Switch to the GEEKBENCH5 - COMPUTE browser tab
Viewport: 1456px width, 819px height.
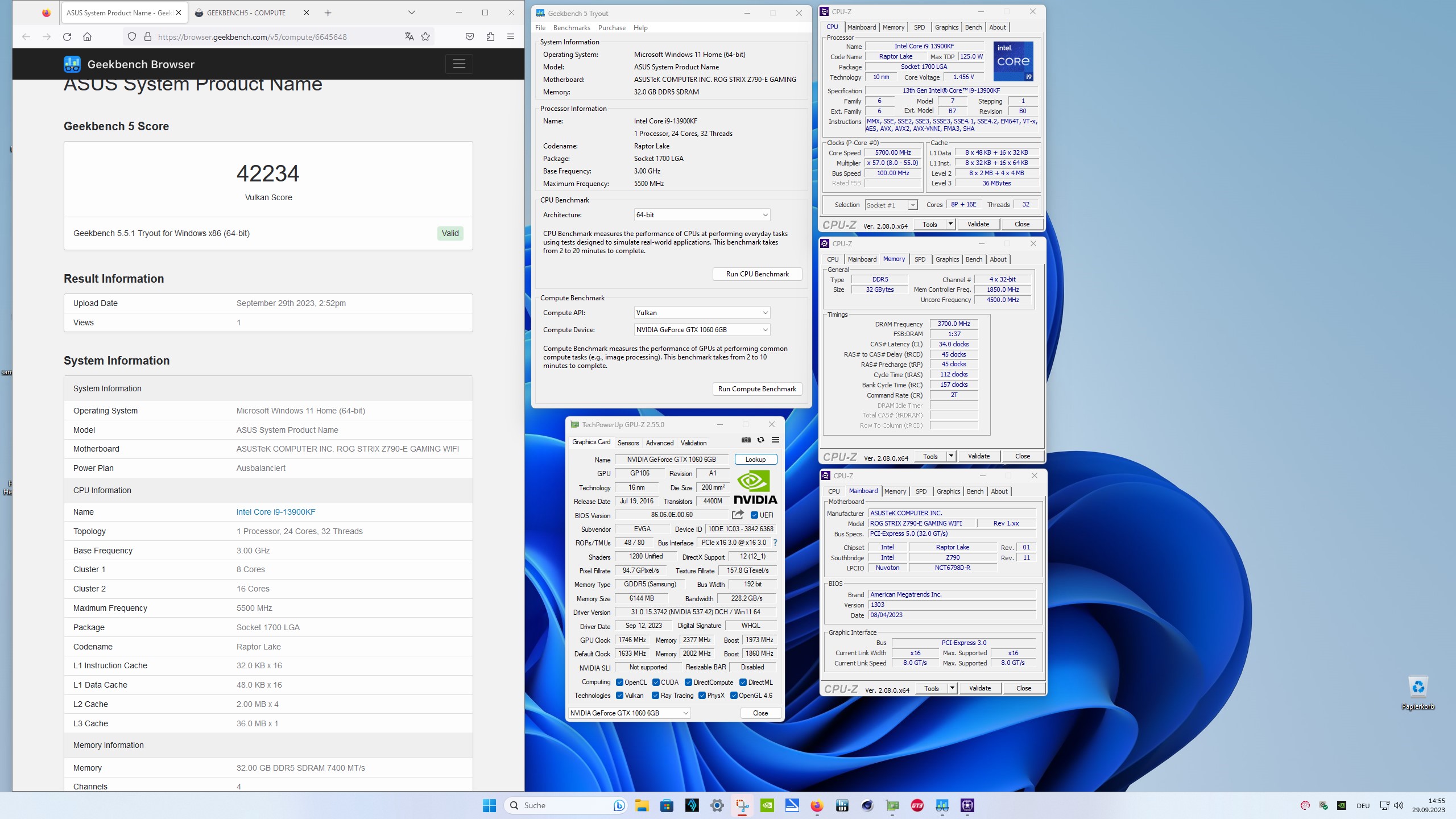251,13
